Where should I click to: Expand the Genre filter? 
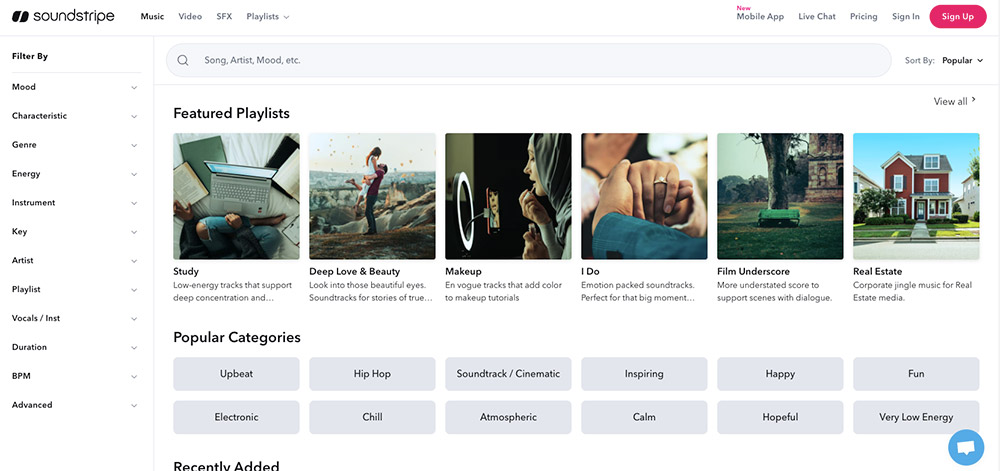coord(75,145)
